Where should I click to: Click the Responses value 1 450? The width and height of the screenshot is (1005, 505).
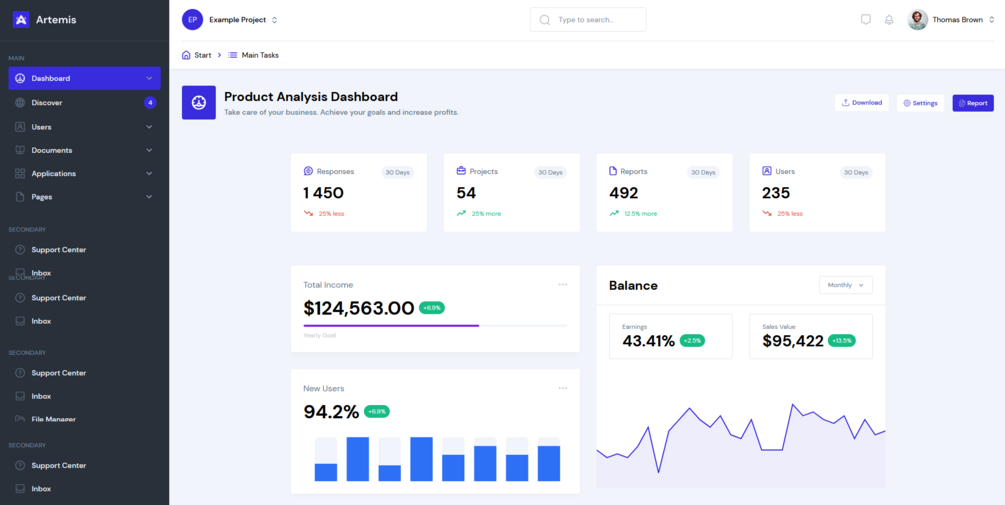coord(324,193)
